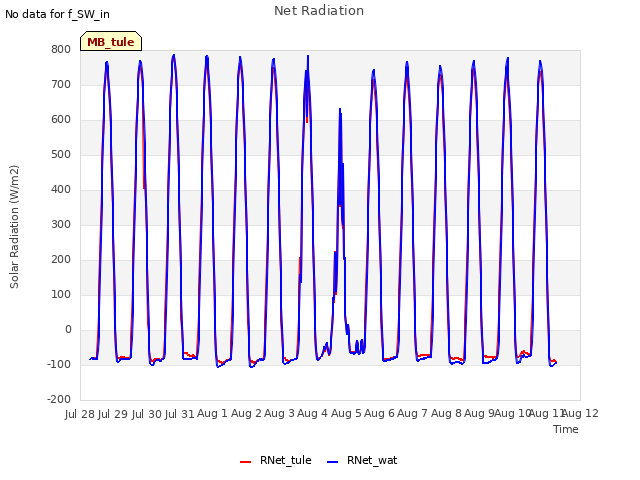
Task: Click the 800 y-axis label
Action: [61, 49]
